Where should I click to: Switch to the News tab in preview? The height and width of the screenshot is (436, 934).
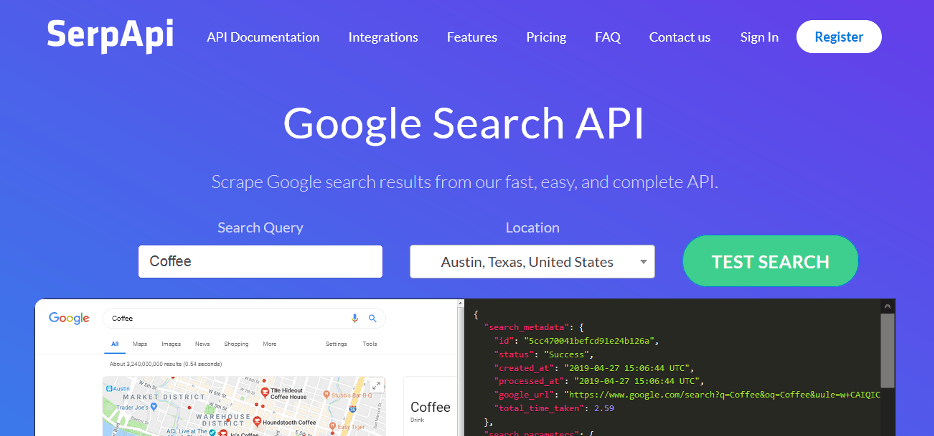(202, 344)
